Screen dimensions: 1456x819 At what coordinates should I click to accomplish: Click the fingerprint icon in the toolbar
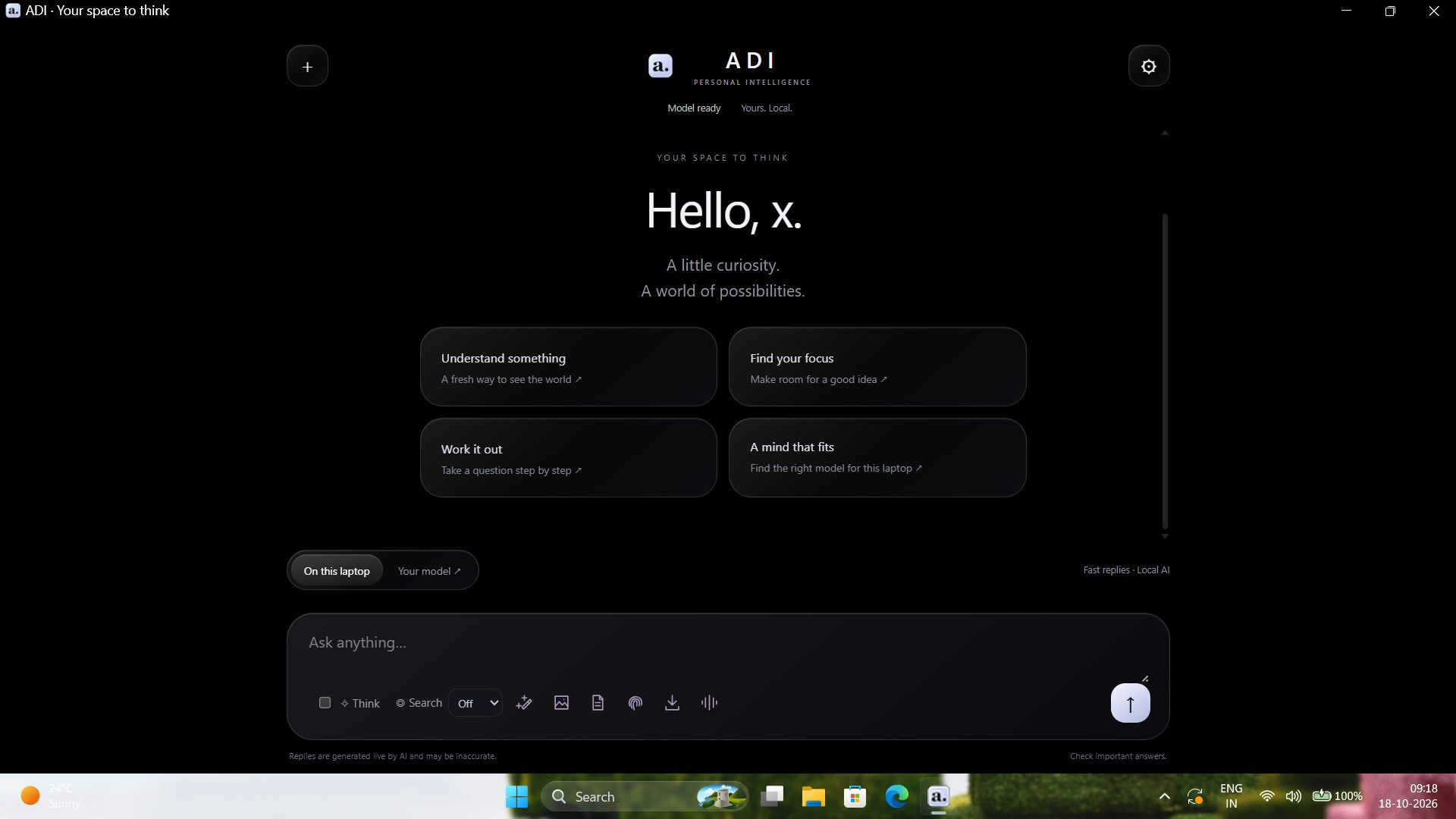coord(635,703)
